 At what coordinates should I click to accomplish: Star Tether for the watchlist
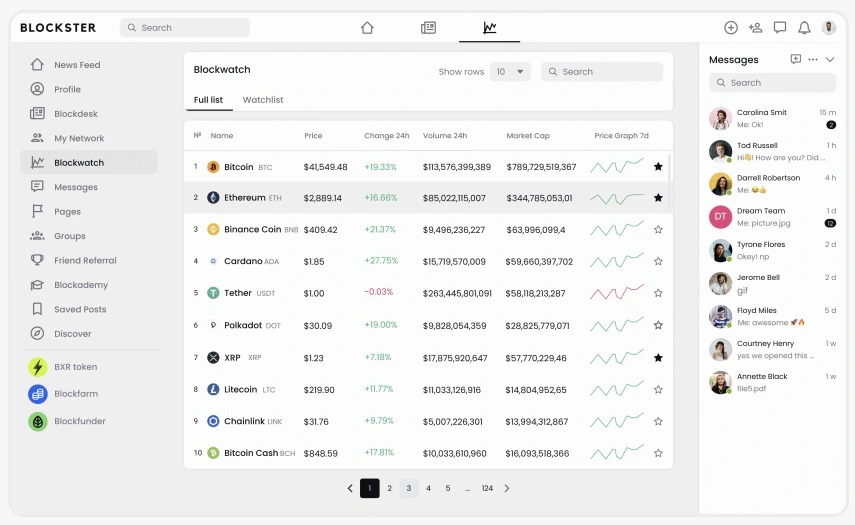(658, 293)
